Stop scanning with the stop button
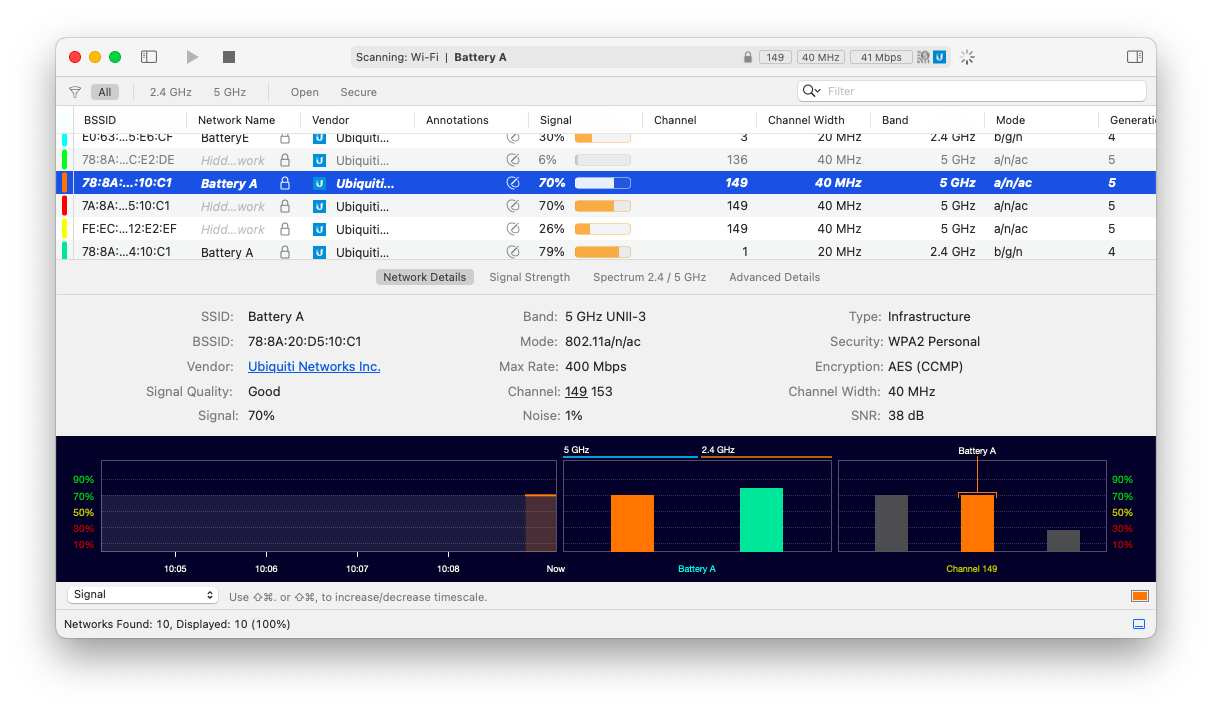The height and width of the screenshot is (712, 1212). click(229, 57)
